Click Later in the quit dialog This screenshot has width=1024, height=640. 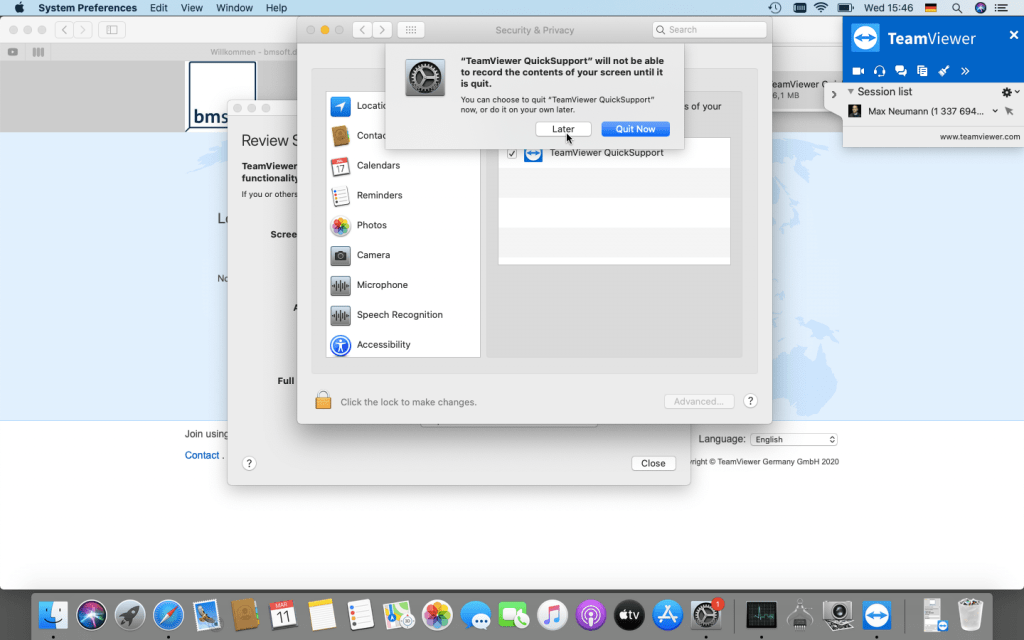tap(563, 129)
